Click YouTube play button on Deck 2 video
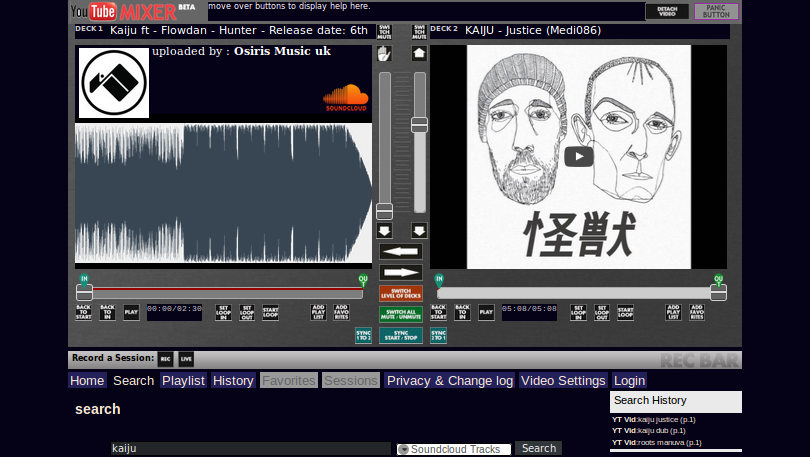This screenshot has height=457, width=810. (x=579, y=156)
